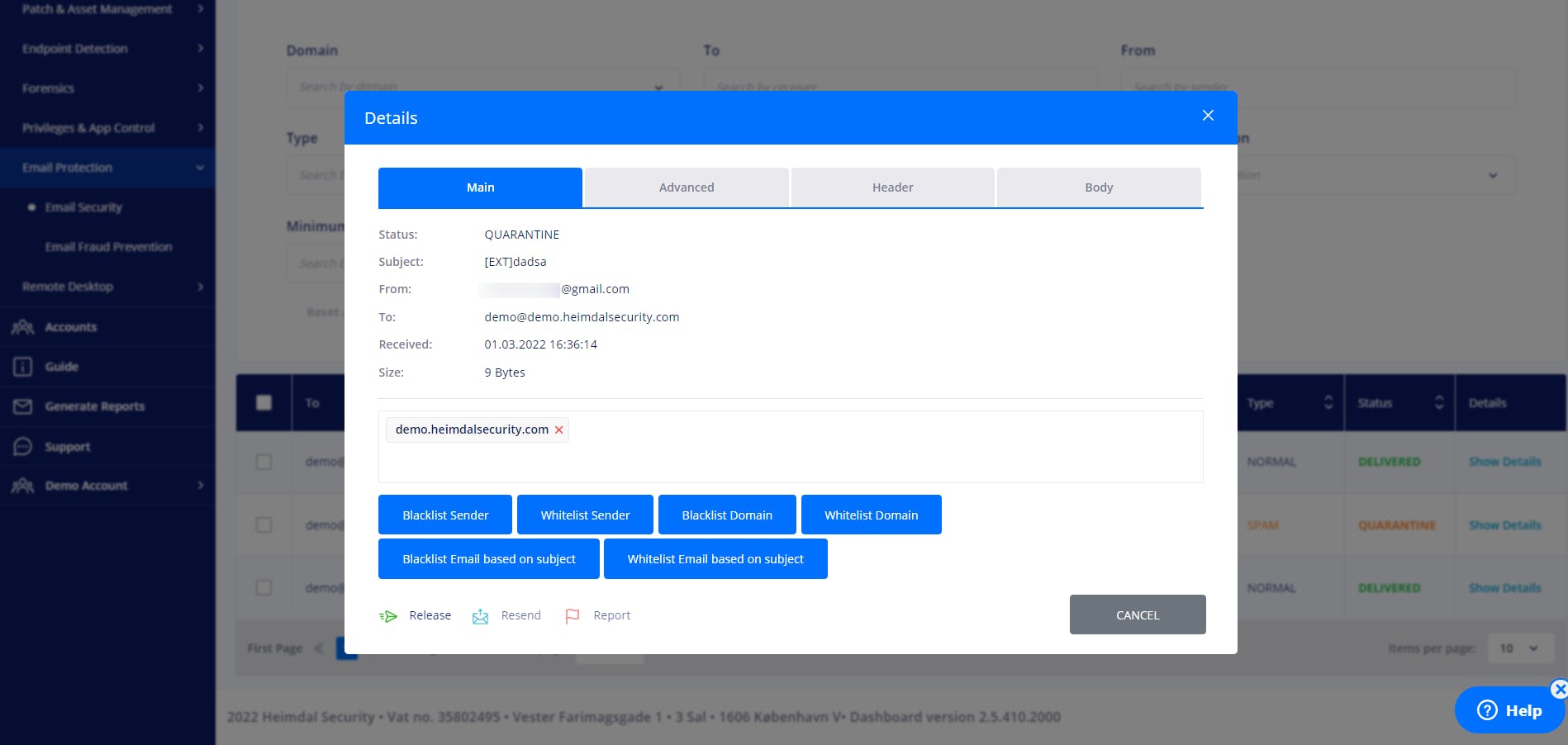This screenshot has width=1568, height=745.
Task: Open the Header tab
Action: [x=893, y=187]
